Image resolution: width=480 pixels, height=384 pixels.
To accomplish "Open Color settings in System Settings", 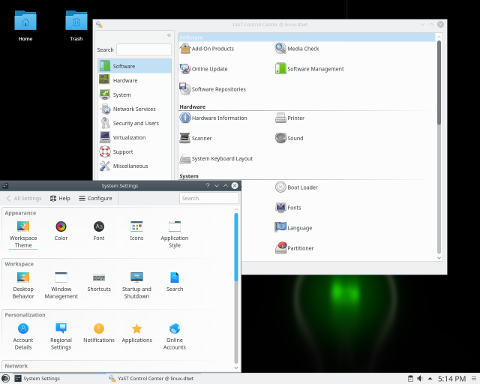I will (x=61, y=231).
